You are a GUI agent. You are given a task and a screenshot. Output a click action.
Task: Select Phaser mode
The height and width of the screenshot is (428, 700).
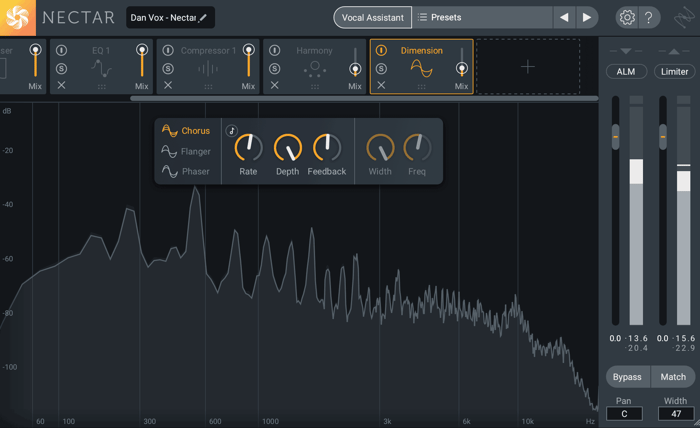click(x=185, y=171)
